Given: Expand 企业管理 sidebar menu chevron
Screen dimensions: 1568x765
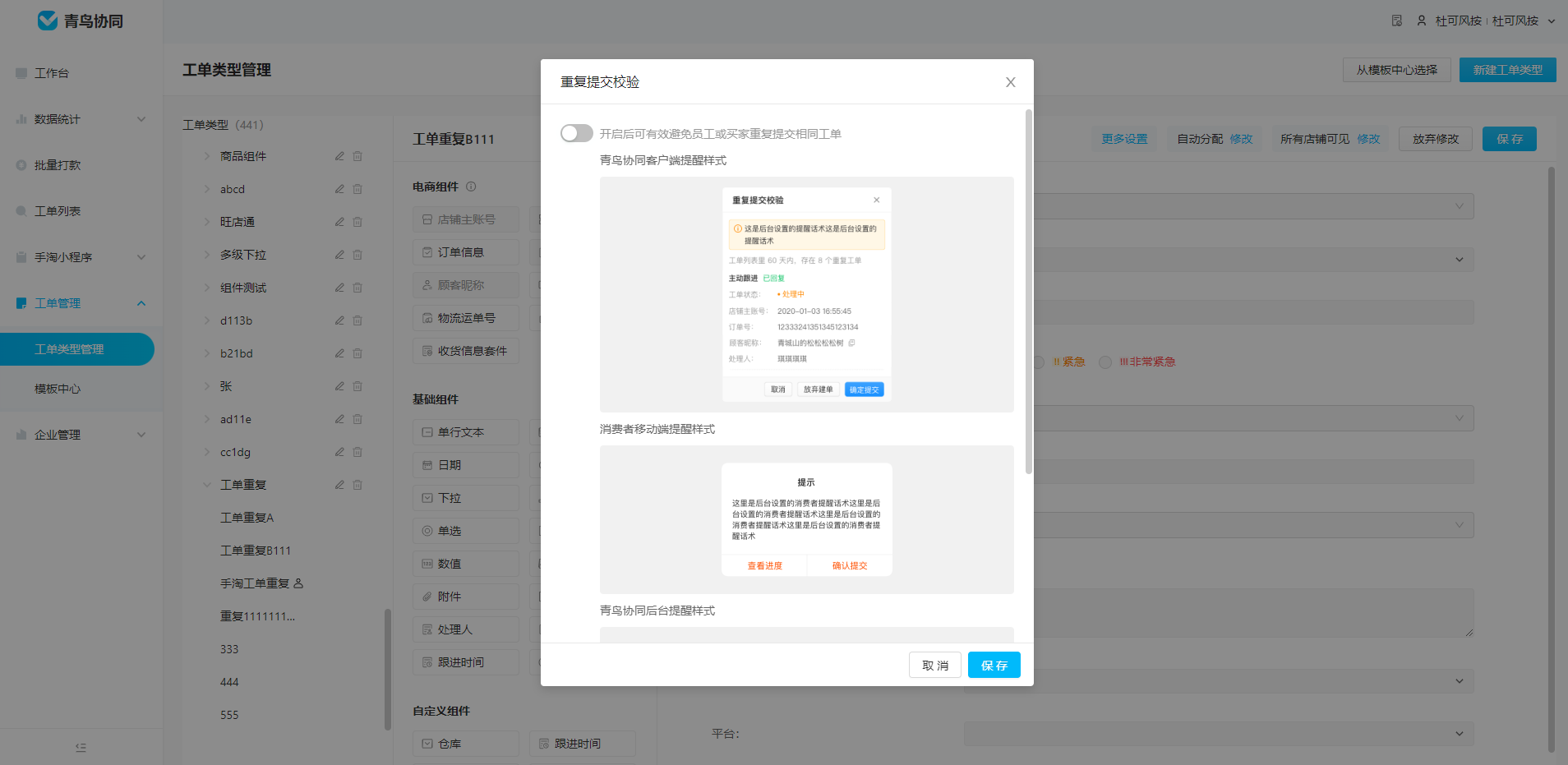Looking at the screenshot, I should coord(141,435).
